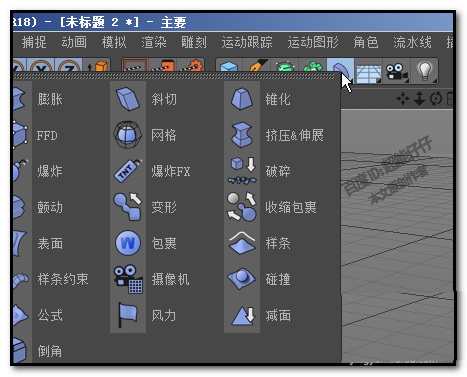Screen dimensions: 467x377
Task: Select the 样条约束 deformer icon
Action: coord(21,281)
